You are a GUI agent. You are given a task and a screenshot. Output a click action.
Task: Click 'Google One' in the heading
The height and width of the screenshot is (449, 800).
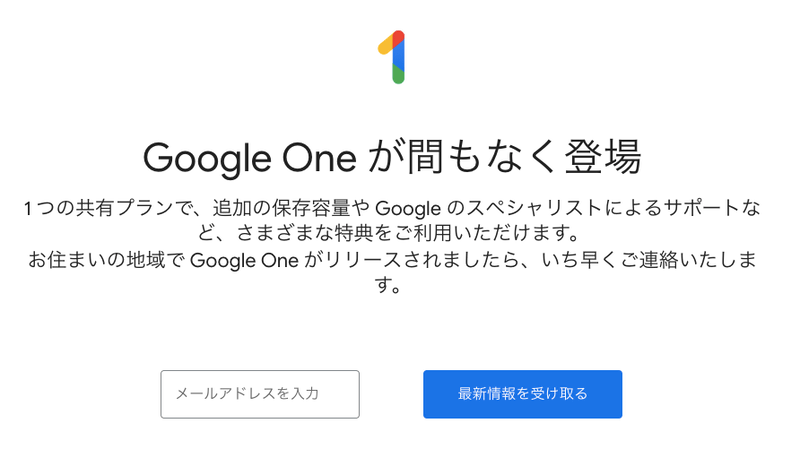click(x=251, y=157)
